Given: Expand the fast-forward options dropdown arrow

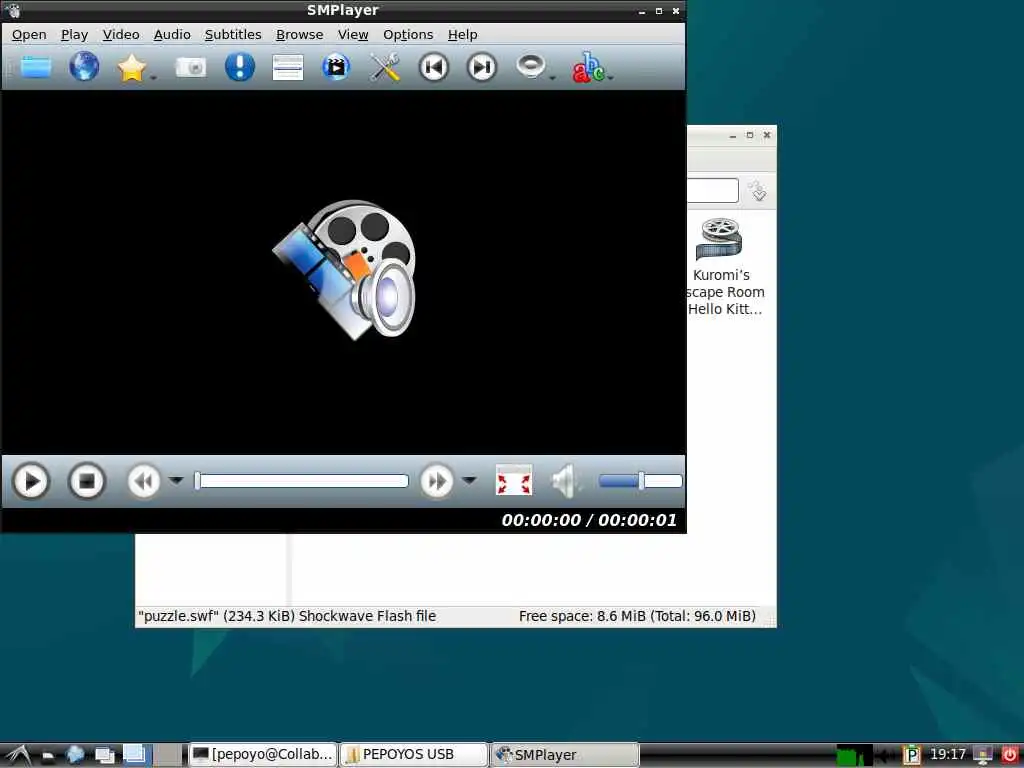Looking at the screenshot, I should [469, 480].
